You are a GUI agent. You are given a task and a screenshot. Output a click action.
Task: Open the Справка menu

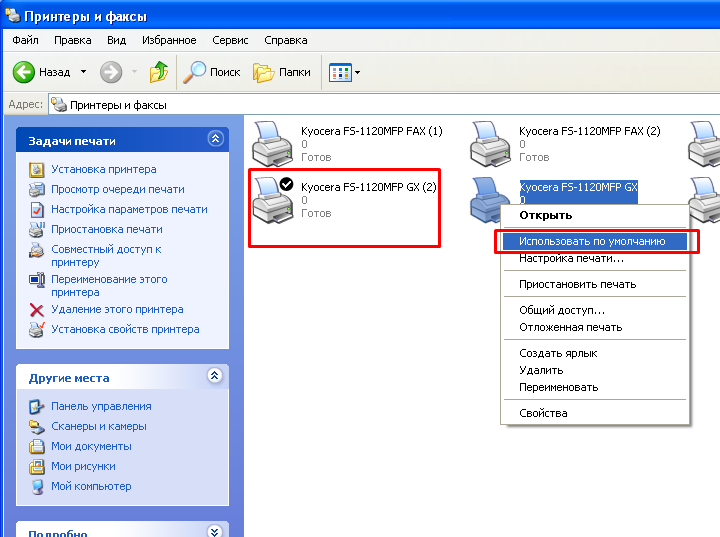point(286,40)
